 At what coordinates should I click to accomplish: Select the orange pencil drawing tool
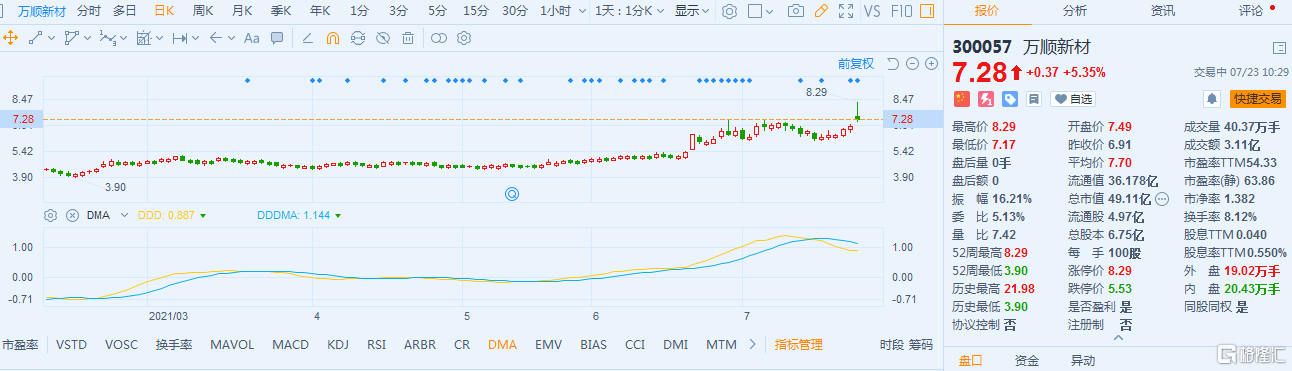(821, 11)
